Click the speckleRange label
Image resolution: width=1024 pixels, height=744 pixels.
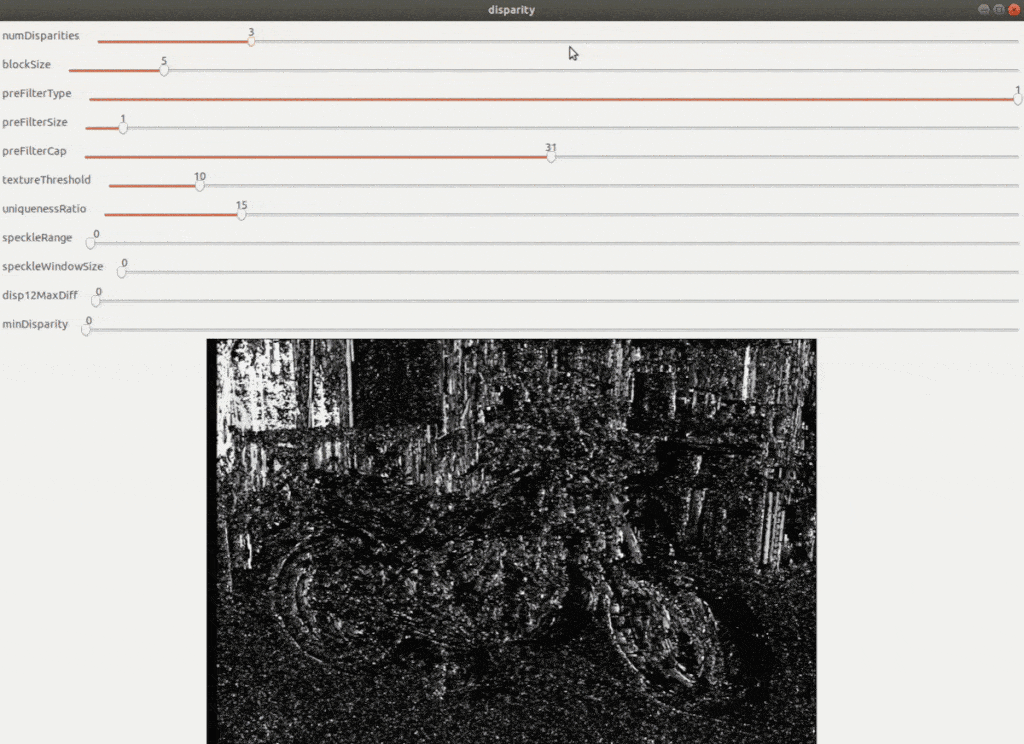click(37, 237)
